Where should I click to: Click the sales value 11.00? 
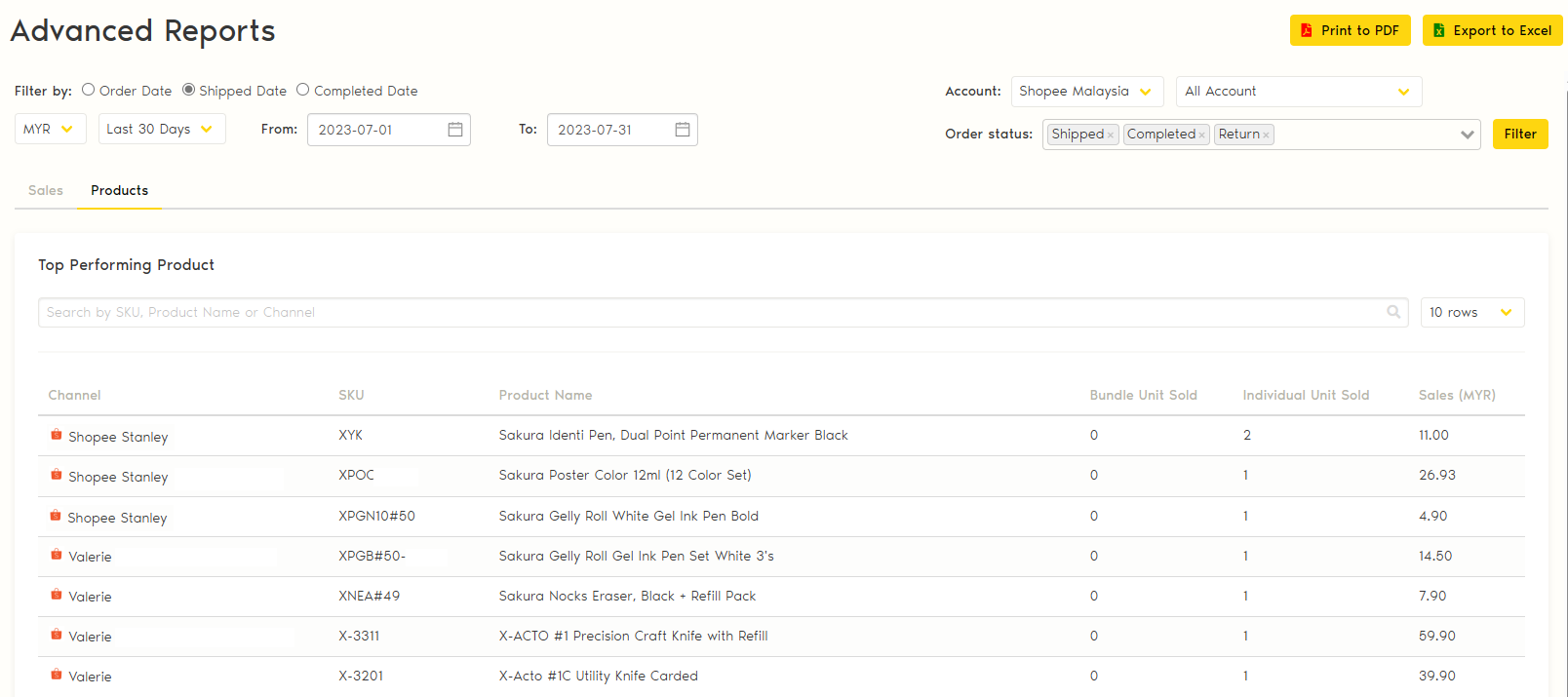coord(1433,435)
